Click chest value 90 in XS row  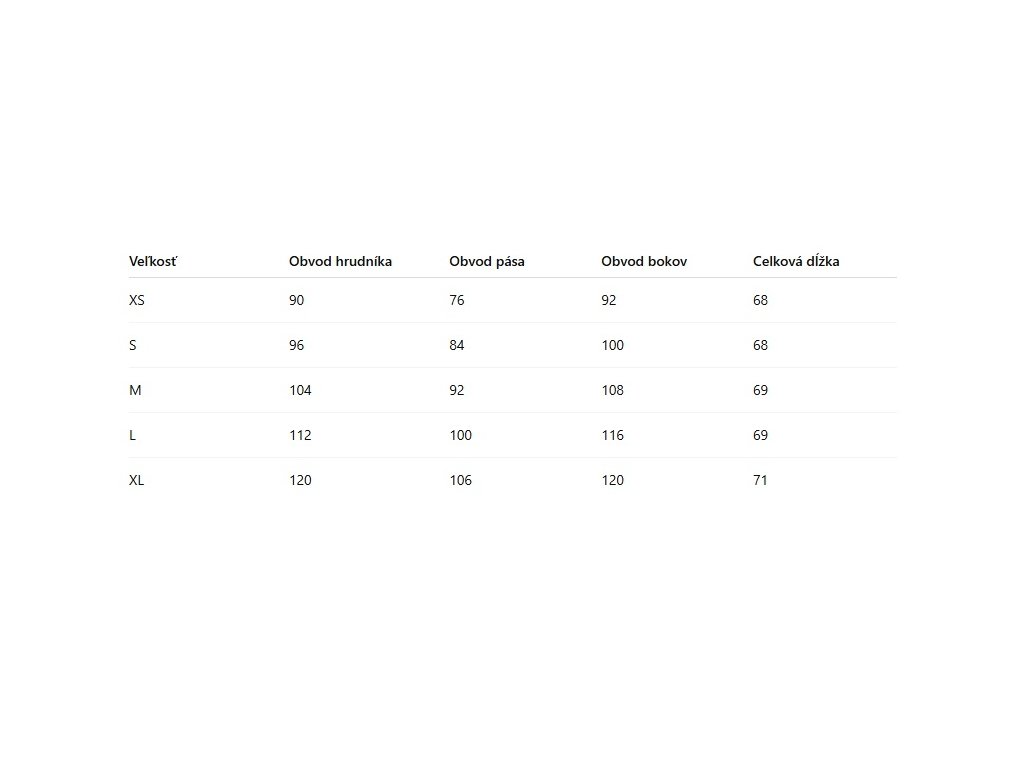(296, 300)
